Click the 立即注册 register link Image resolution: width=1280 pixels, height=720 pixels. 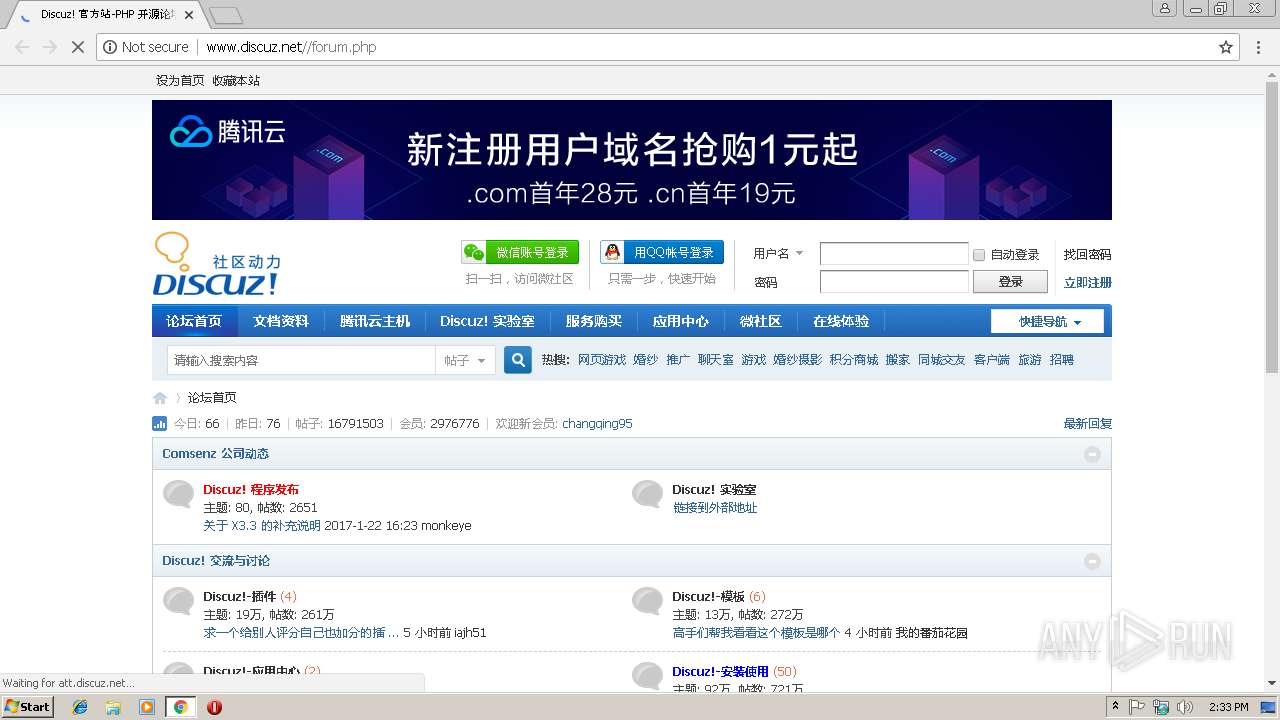coord(1087,283)
